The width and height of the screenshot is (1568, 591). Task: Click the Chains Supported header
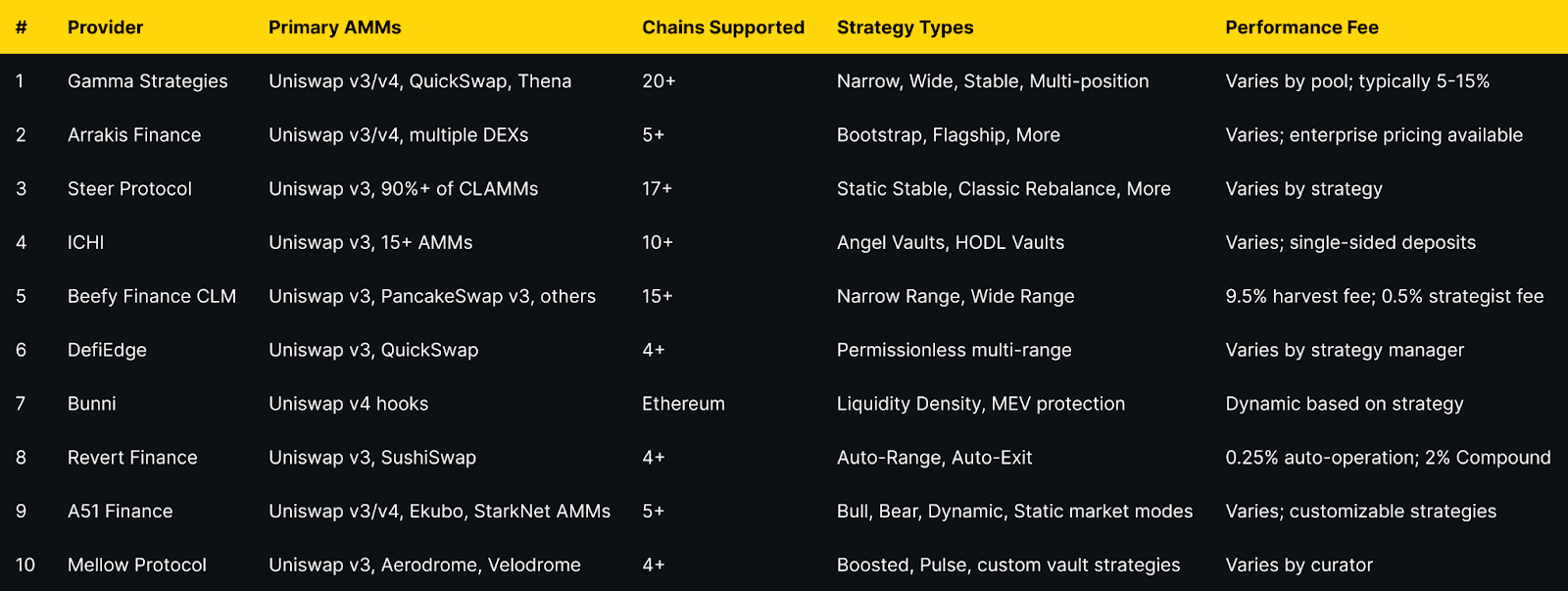pyautogui.click(x=722, y=27)
